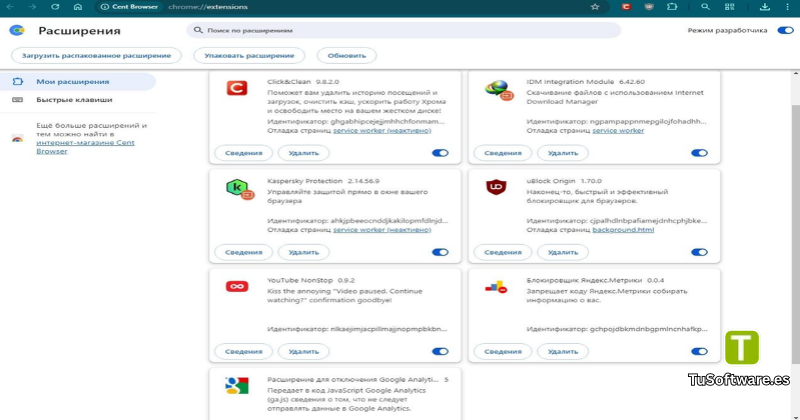Remove Click&Clean with Удалить

coord(303,153)
